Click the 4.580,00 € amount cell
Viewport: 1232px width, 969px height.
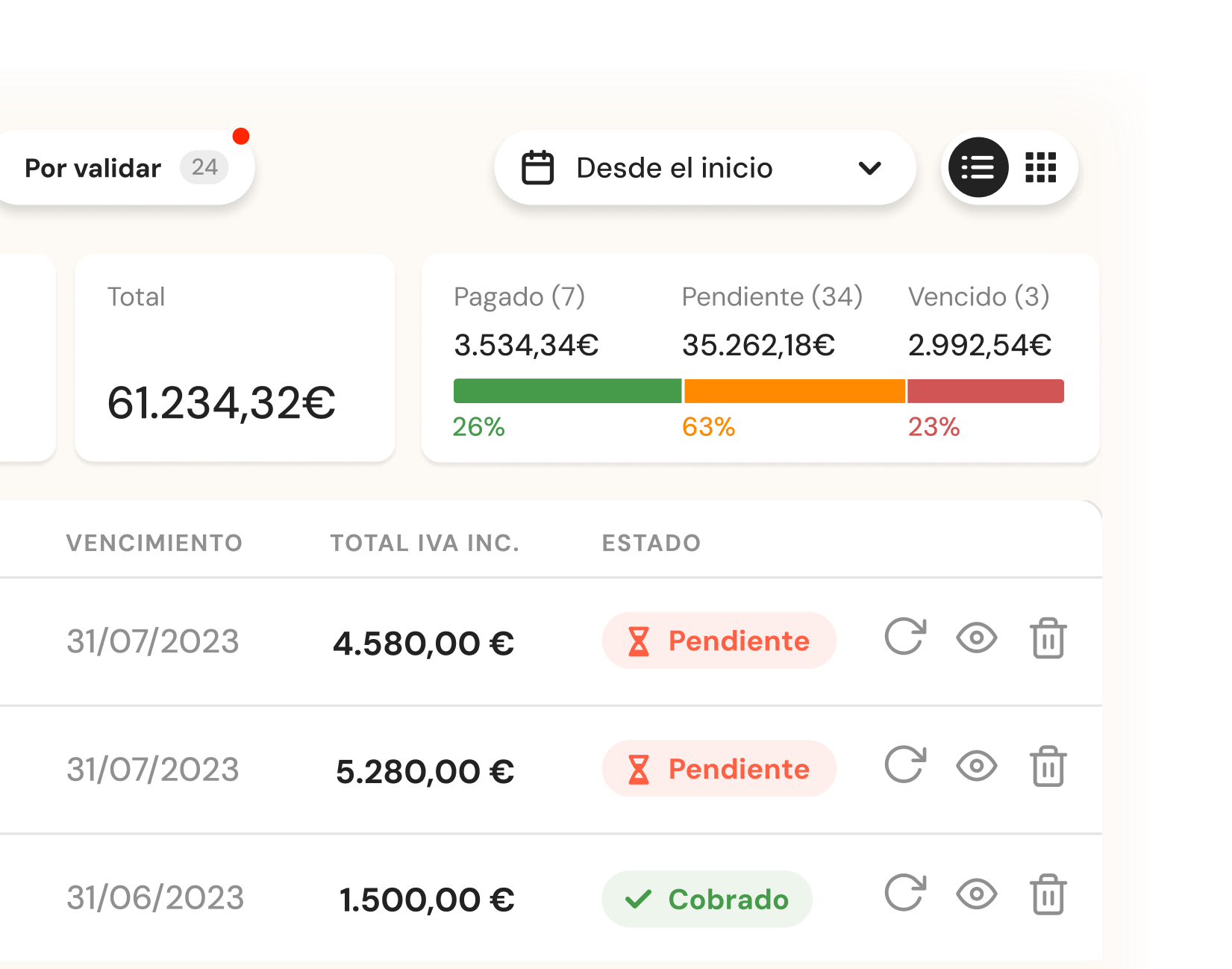[x=423, y=644]
